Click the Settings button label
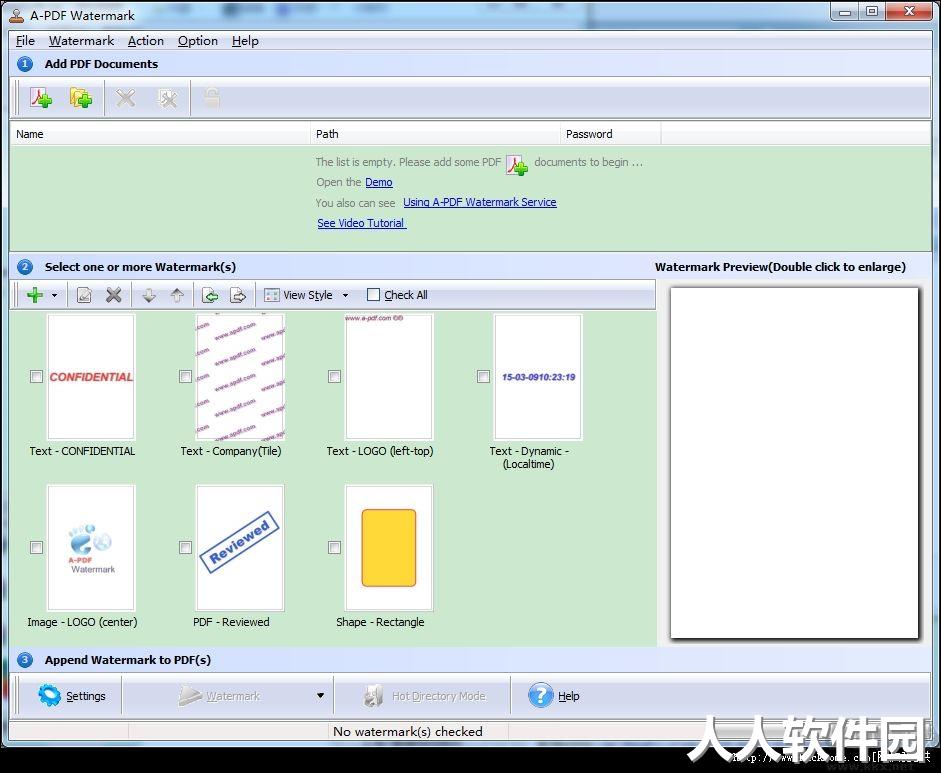Screen dimensions: 941x773 tap(86, 696)
